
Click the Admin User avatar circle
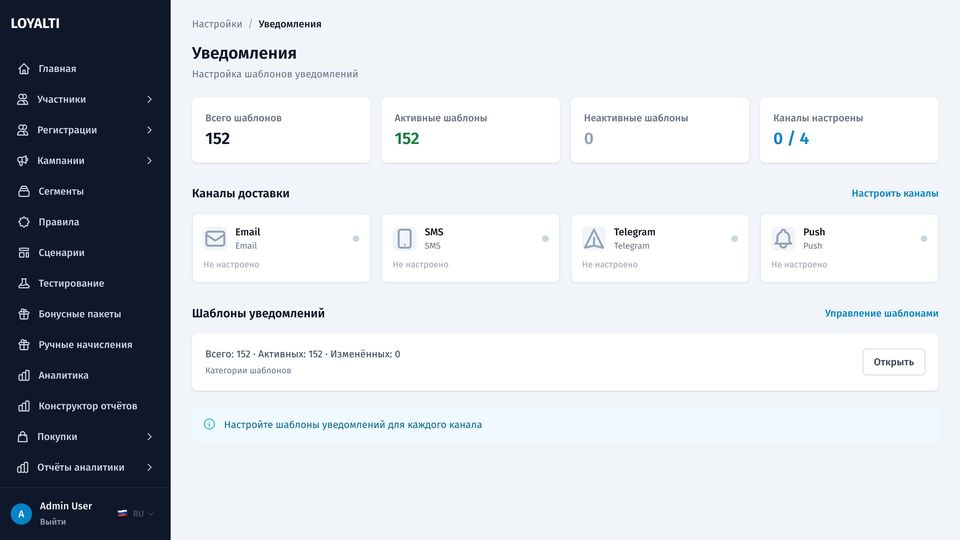point(21,514)
